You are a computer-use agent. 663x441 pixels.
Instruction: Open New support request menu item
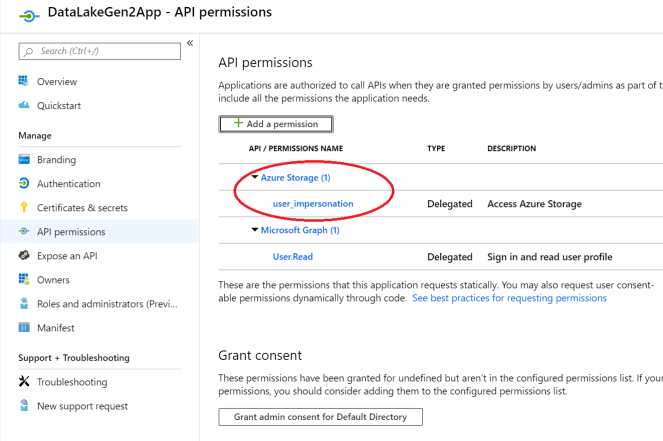(82, 406)
